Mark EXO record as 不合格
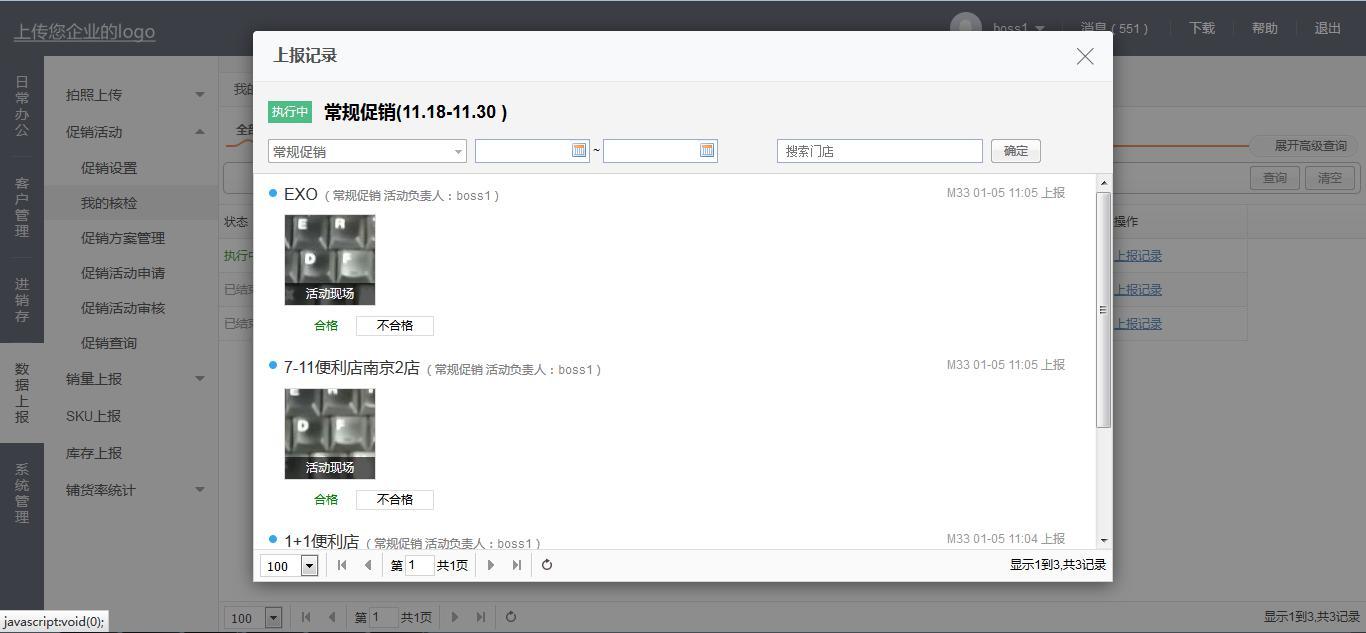Image resolution: width=1366 pixels, height=633 pixels. (395, 326)
